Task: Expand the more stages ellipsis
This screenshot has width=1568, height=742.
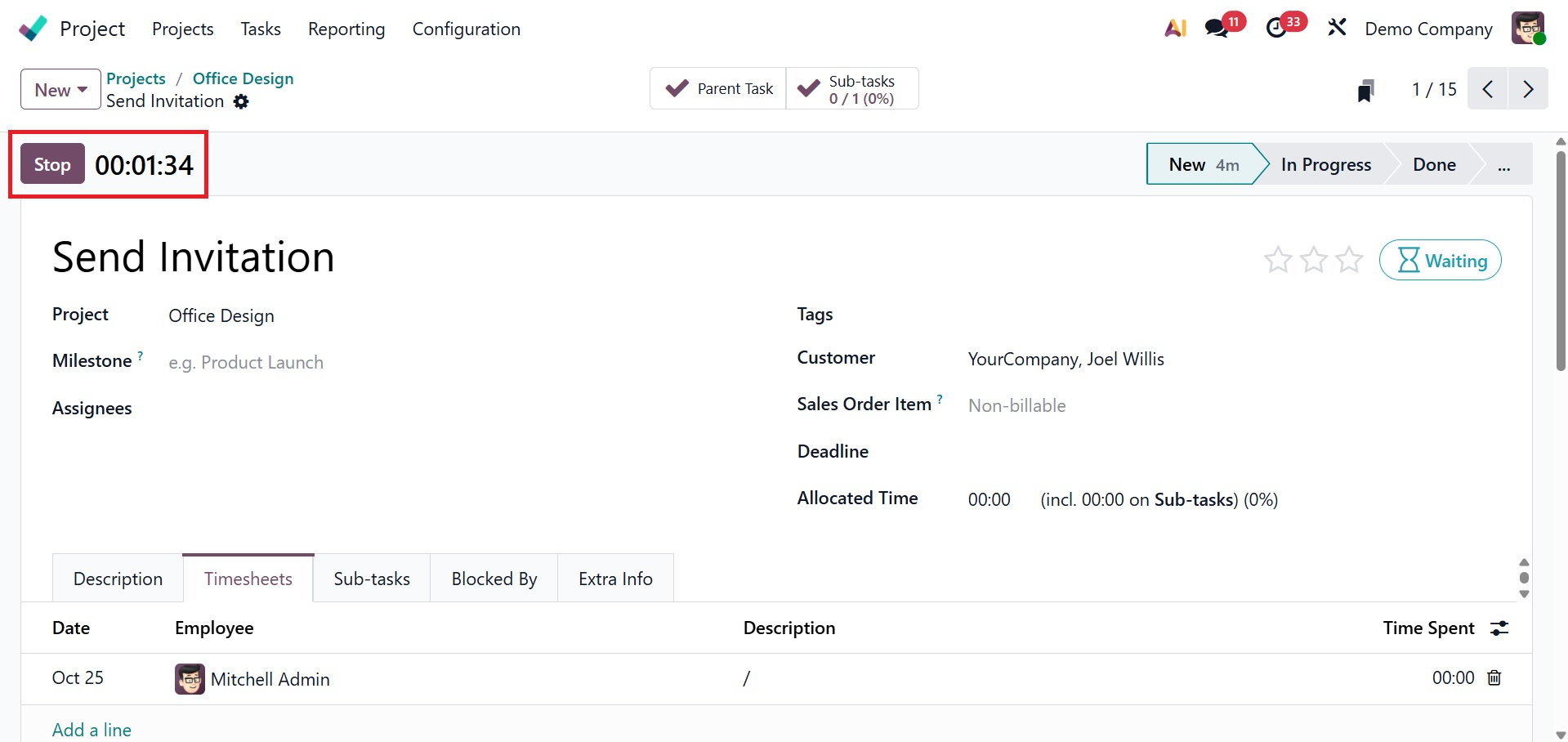Action: (x=1503, y=165)
